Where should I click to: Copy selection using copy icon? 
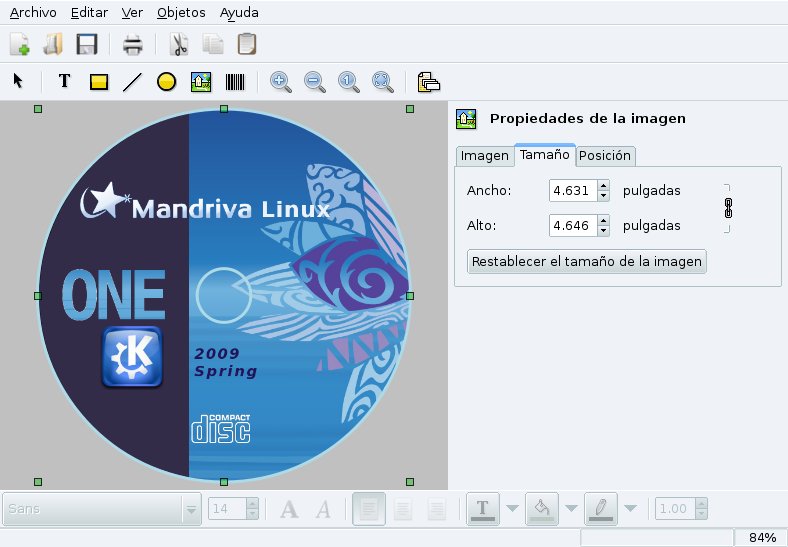tap(213, 44)
